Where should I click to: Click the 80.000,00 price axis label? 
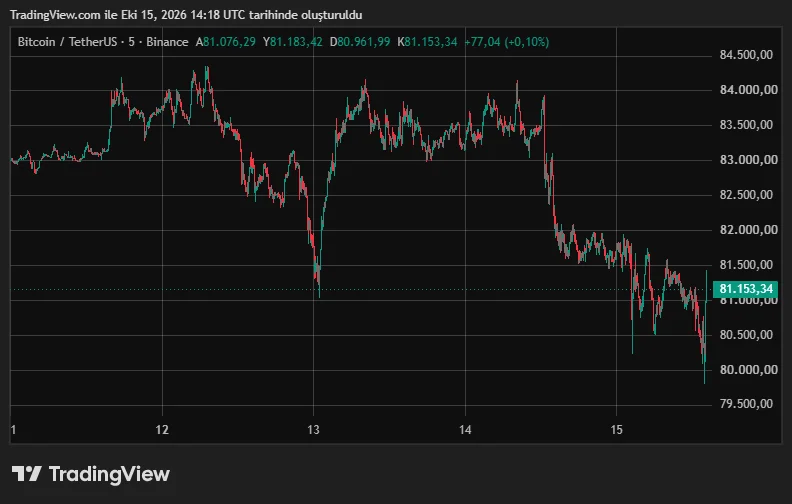(x=749, y=370)
